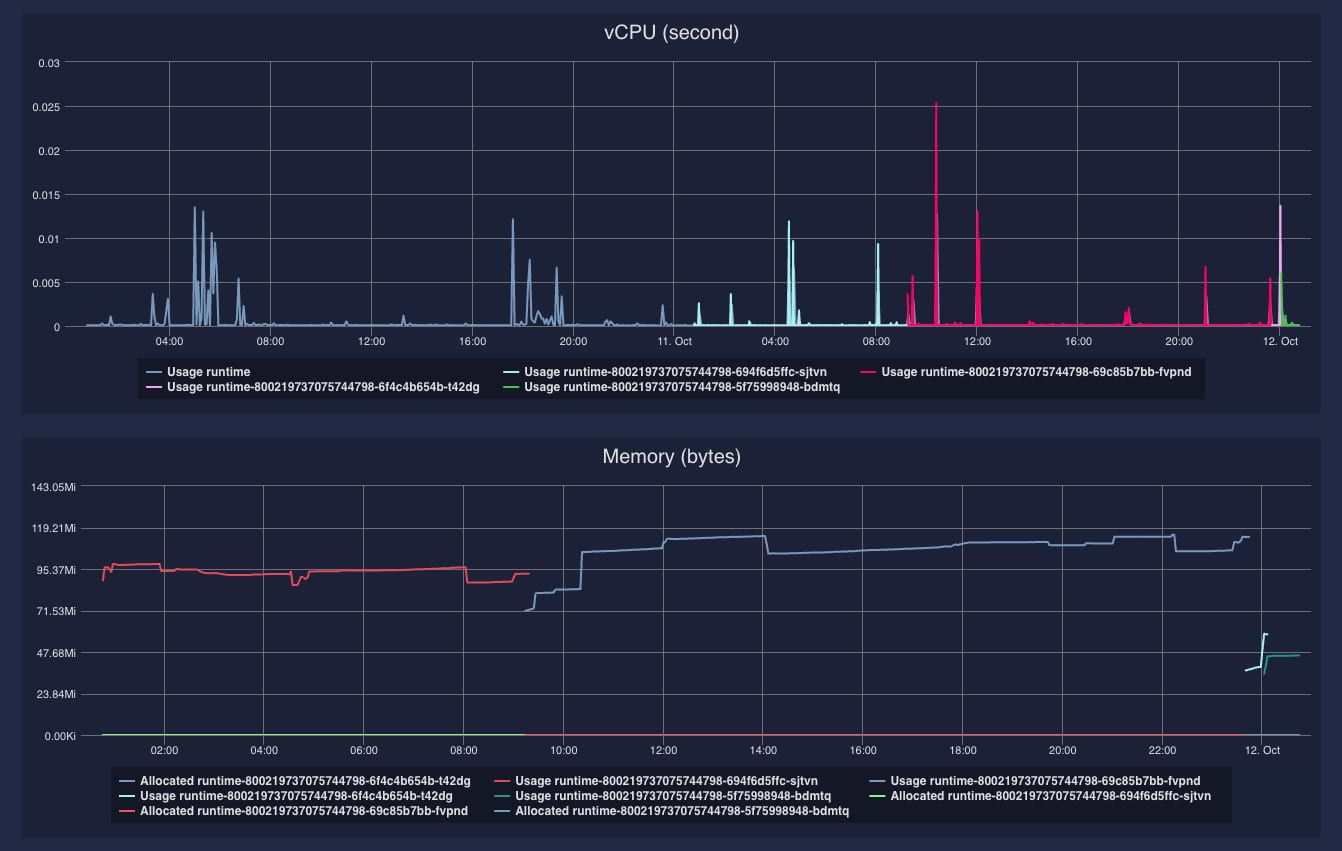
Task: Click the 0.005 y-axis value
Action: coord(46,283)
